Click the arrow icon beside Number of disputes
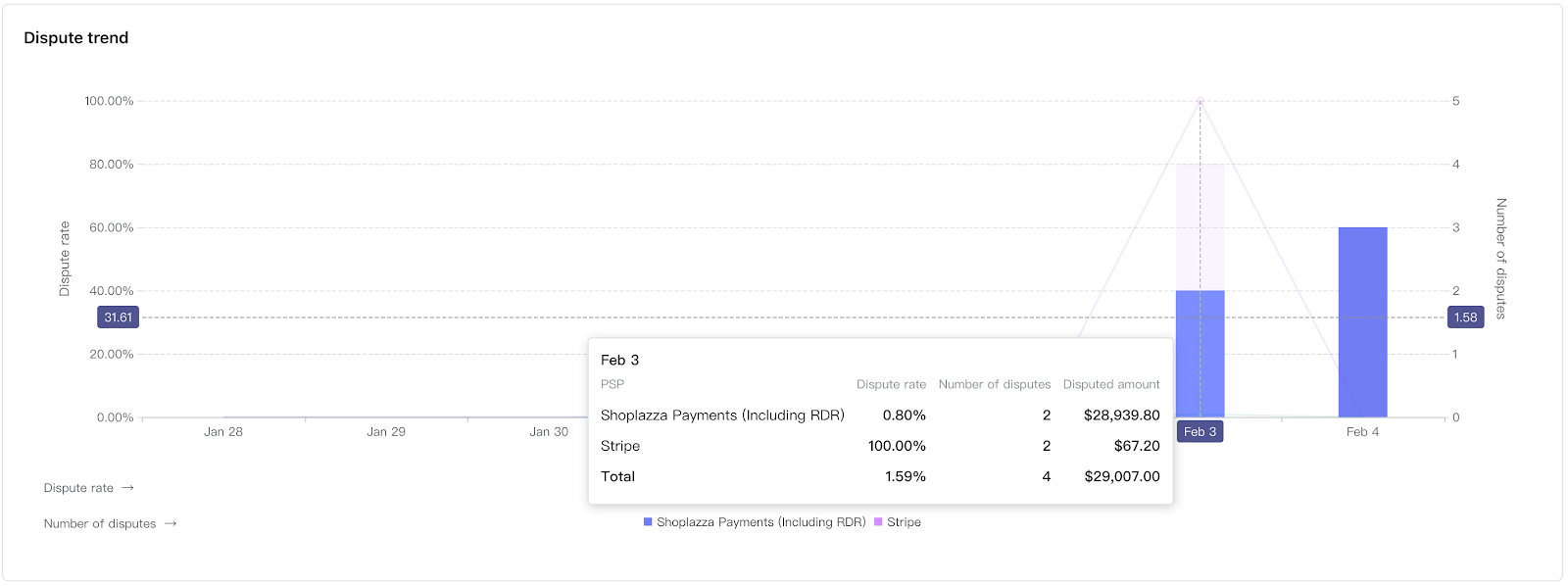 click(171, 523)
